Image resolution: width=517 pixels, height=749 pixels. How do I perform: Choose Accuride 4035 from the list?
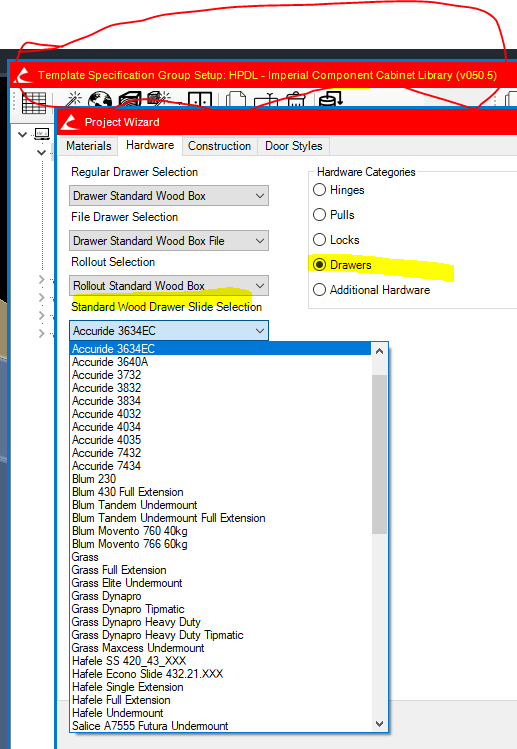[220, 440]
